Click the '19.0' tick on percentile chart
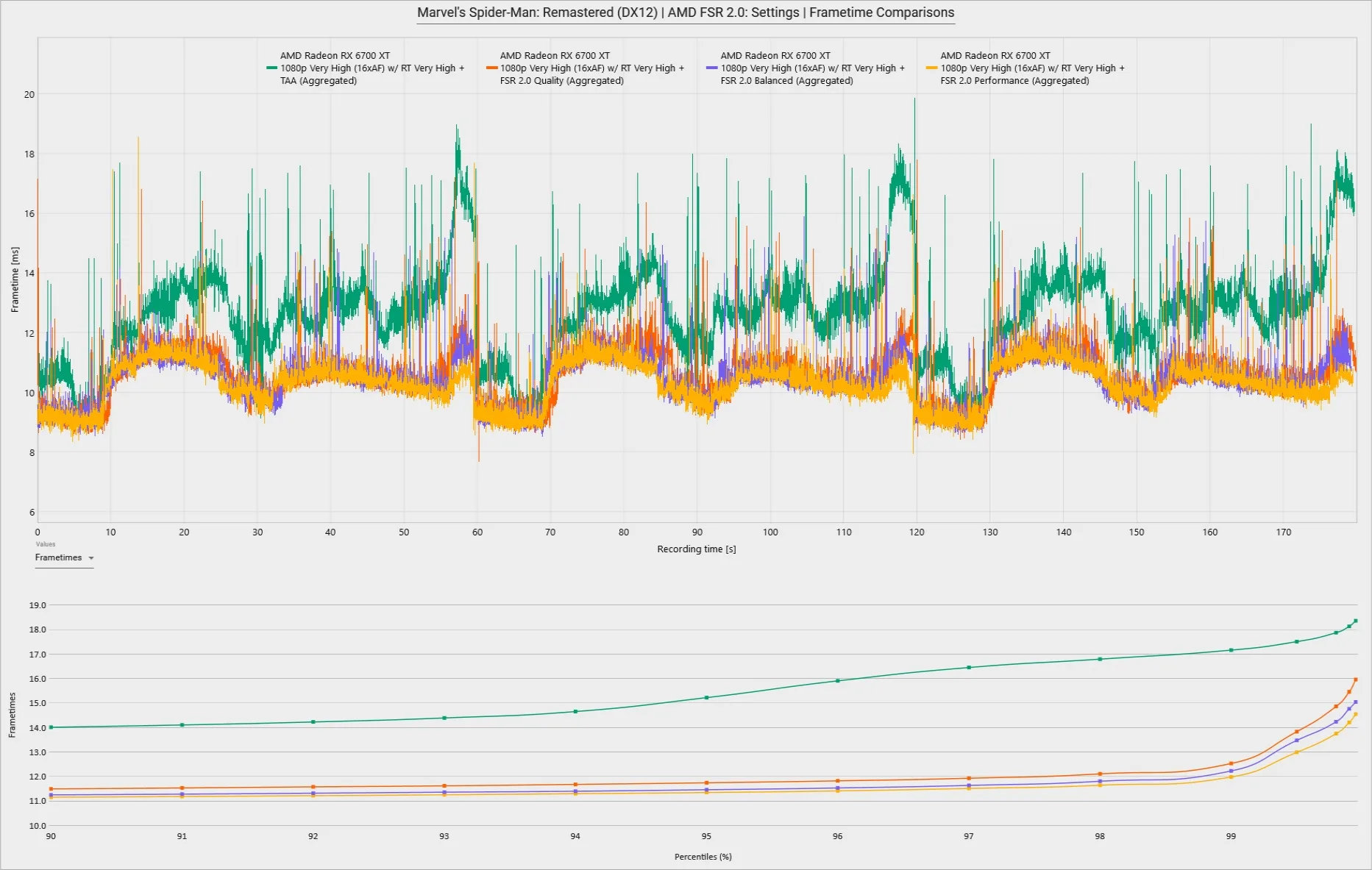 [38, 605]
